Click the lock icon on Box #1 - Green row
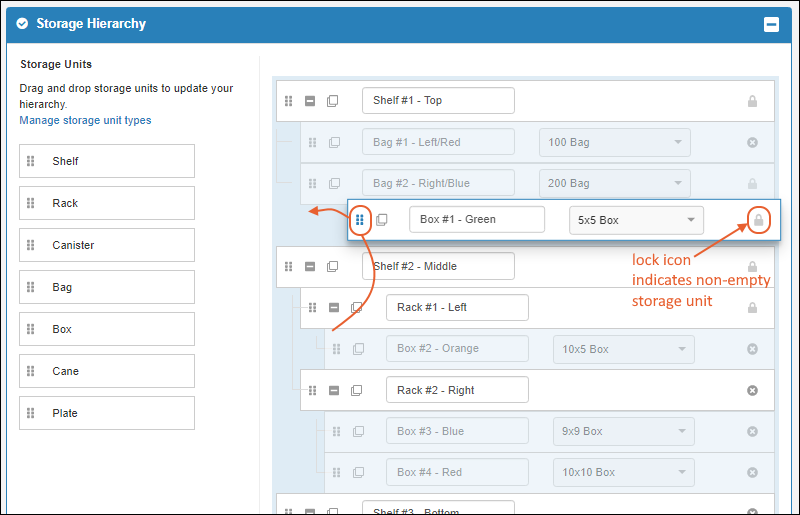Screen dimensions: 800x515 pyautogui.click(x=758, y=220)
